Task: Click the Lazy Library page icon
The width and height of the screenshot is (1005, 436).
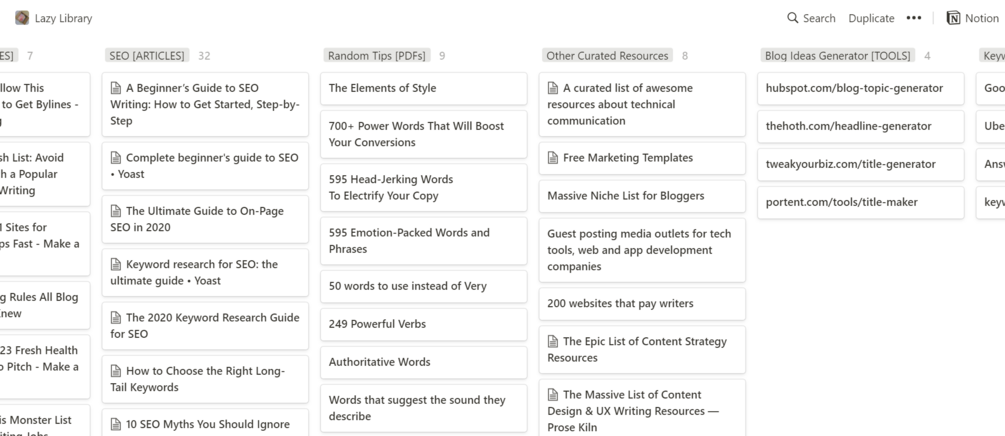Action: (x=22, y=18)
